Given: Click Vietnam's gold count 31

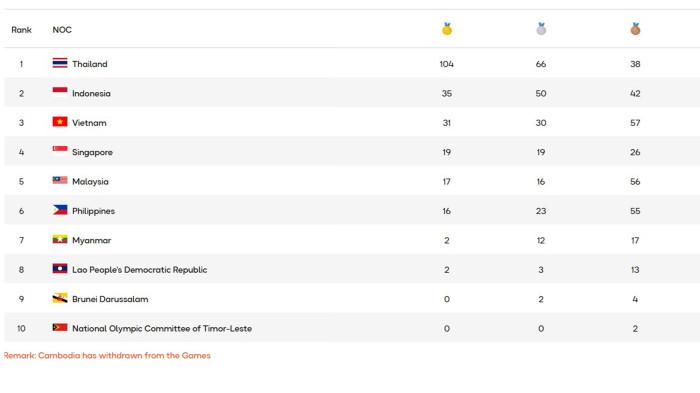Looking at the screenshot, I should [x=446, y=123].
